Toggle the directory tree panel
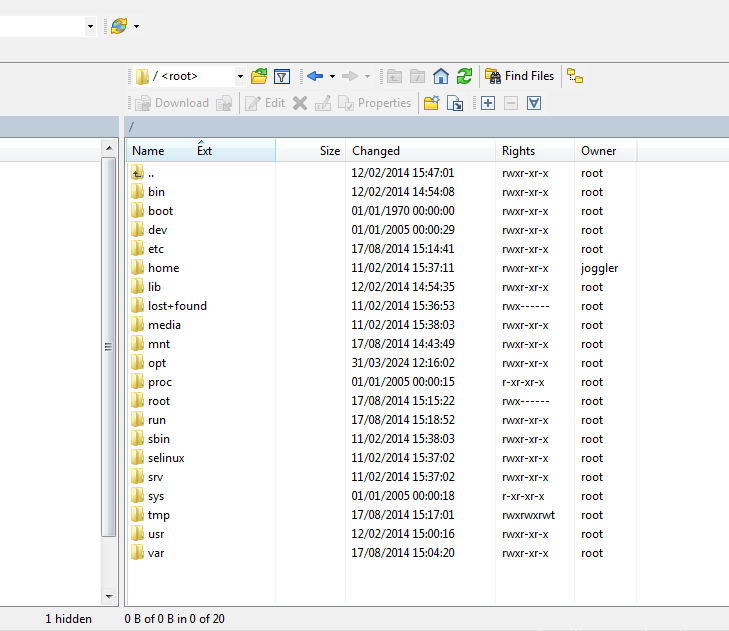This screenshot has height=631, width=729. (x=575, y=76)
